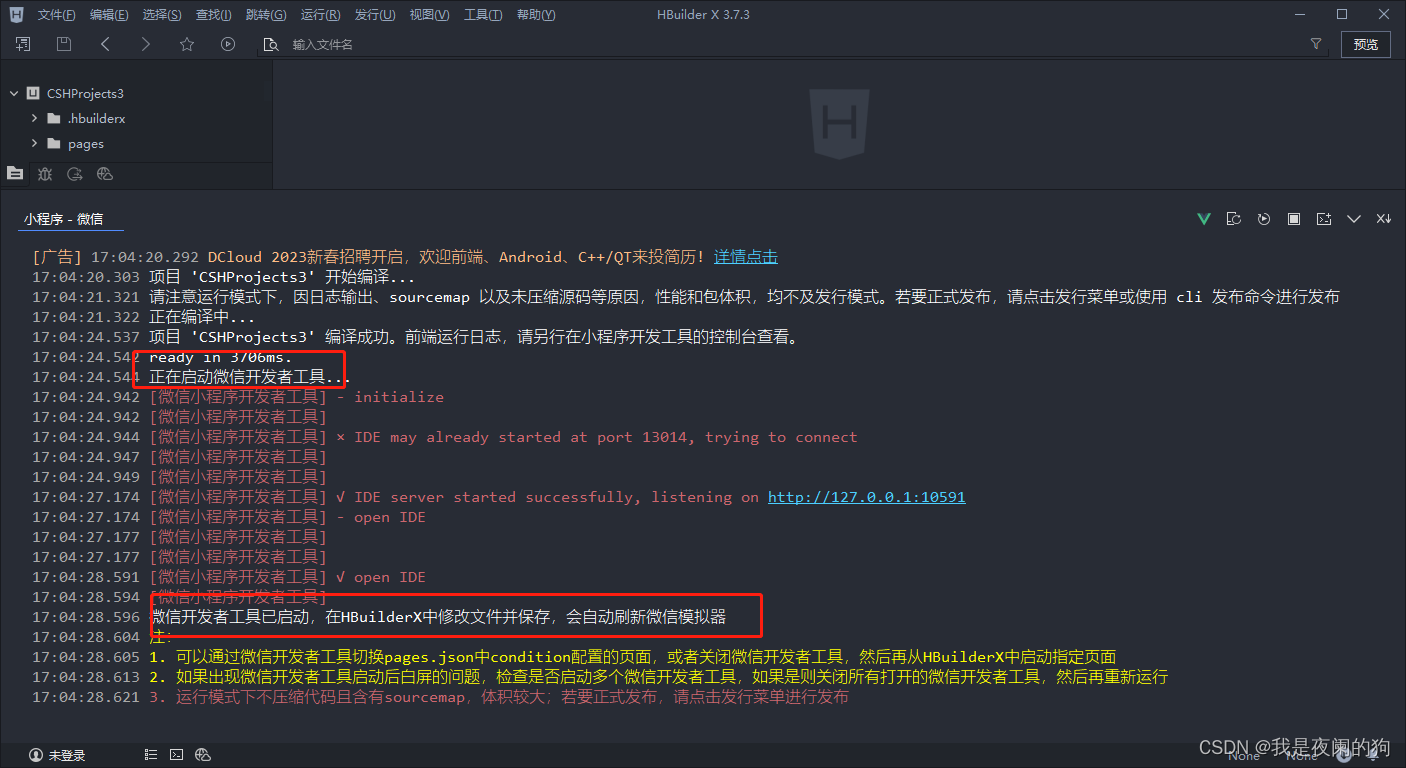Click the device refresh console icon

(1234, 219)
